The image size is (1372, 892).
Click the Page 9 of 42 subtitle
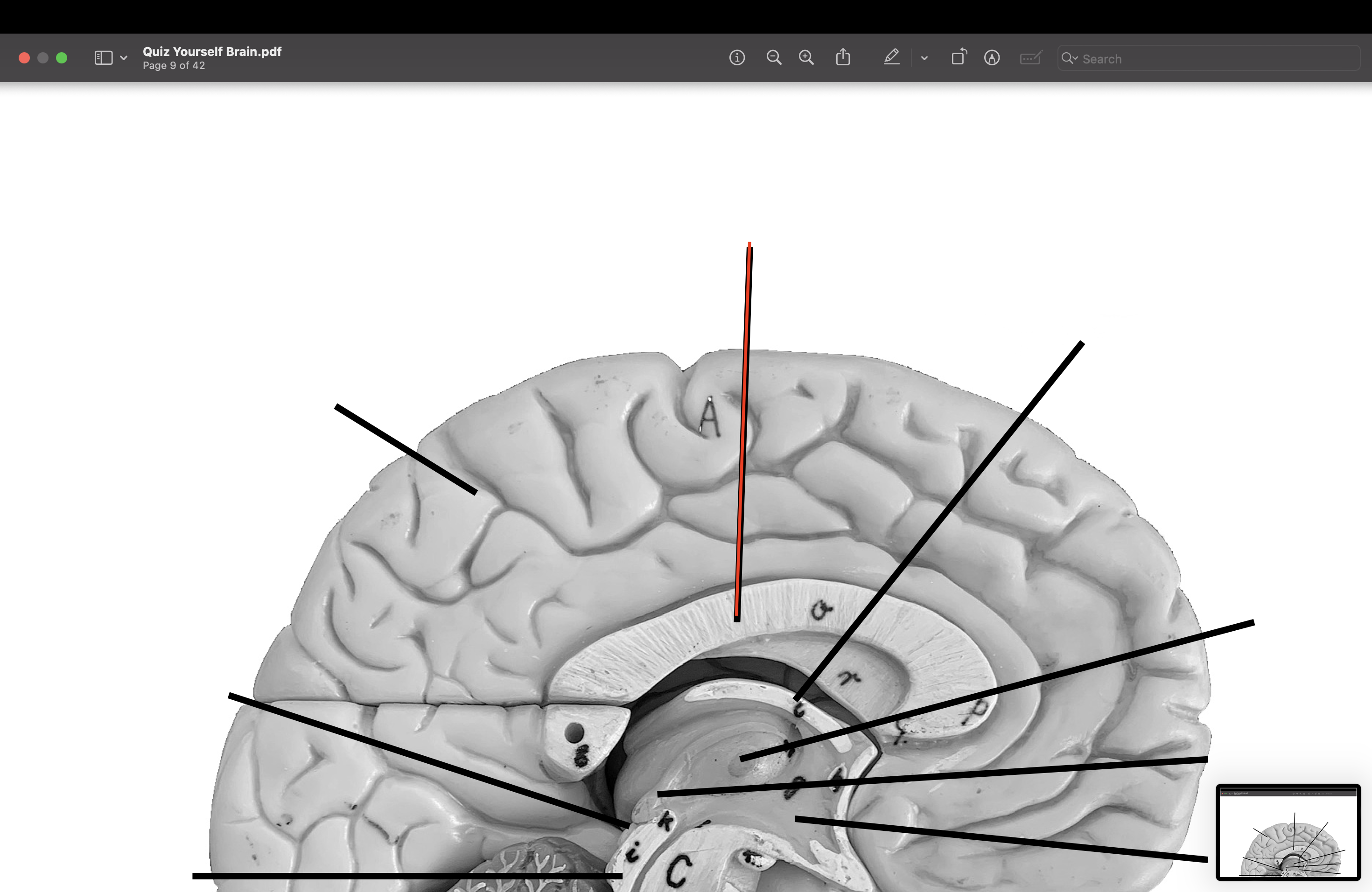(174, 66)
